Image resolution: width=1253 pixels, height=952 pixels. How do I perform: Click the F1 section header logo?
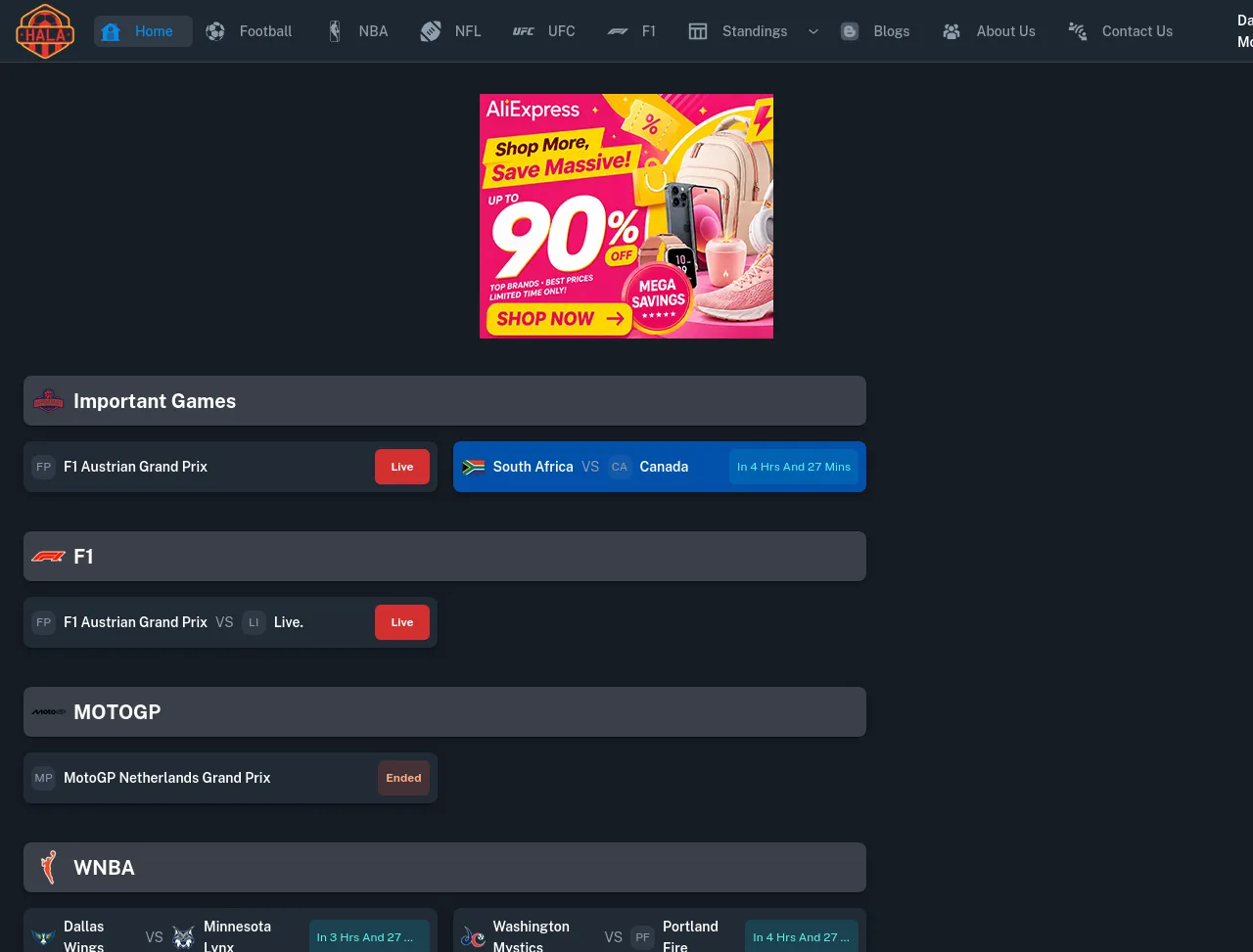48,557
